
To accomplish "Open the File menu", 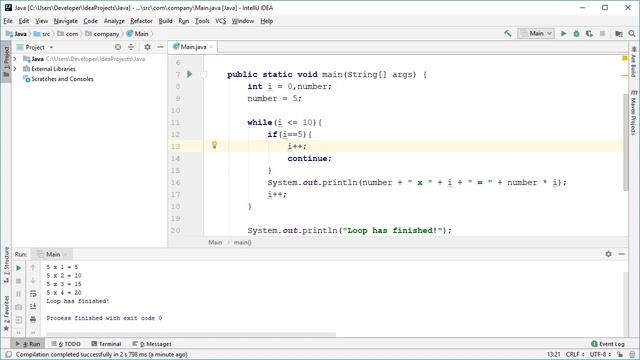I will 8,21.
